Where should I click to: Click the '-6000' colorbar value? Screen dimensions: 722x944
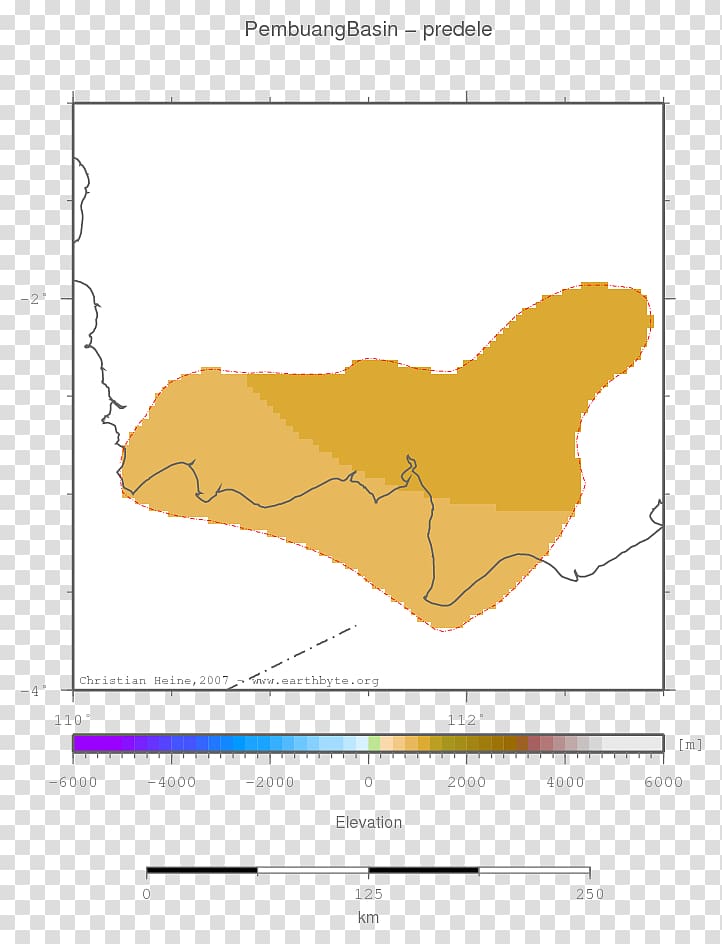73,782
